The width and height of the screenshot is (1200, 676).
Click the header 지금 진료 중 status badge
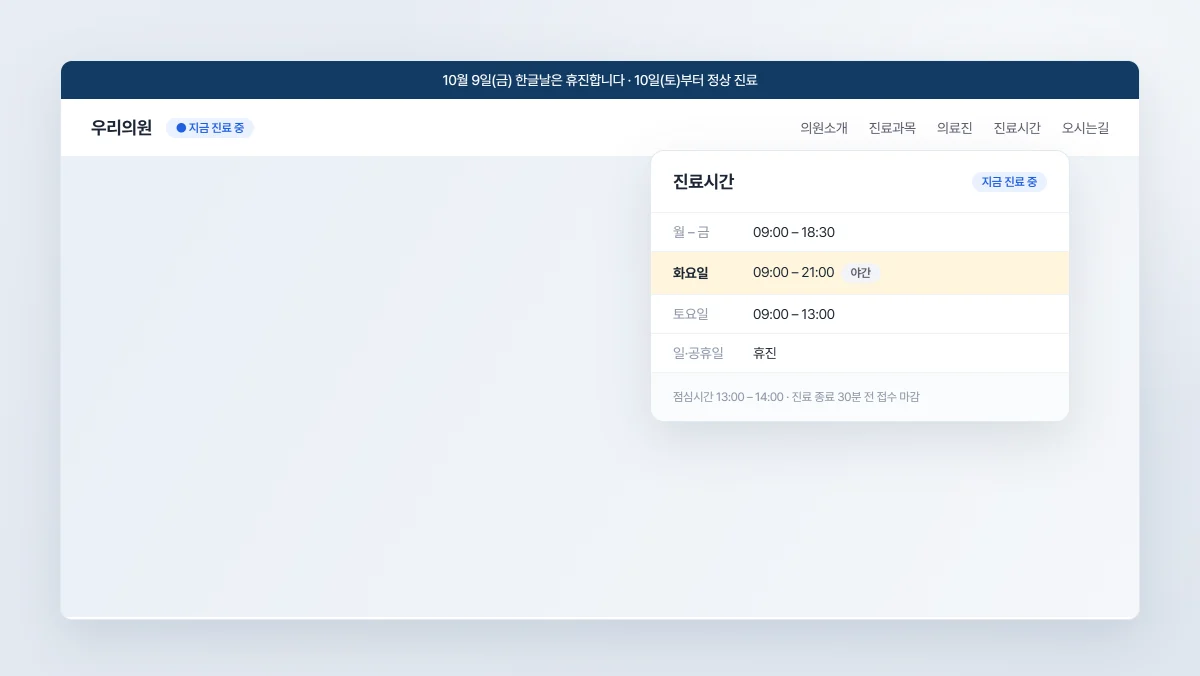pos(210,128)
